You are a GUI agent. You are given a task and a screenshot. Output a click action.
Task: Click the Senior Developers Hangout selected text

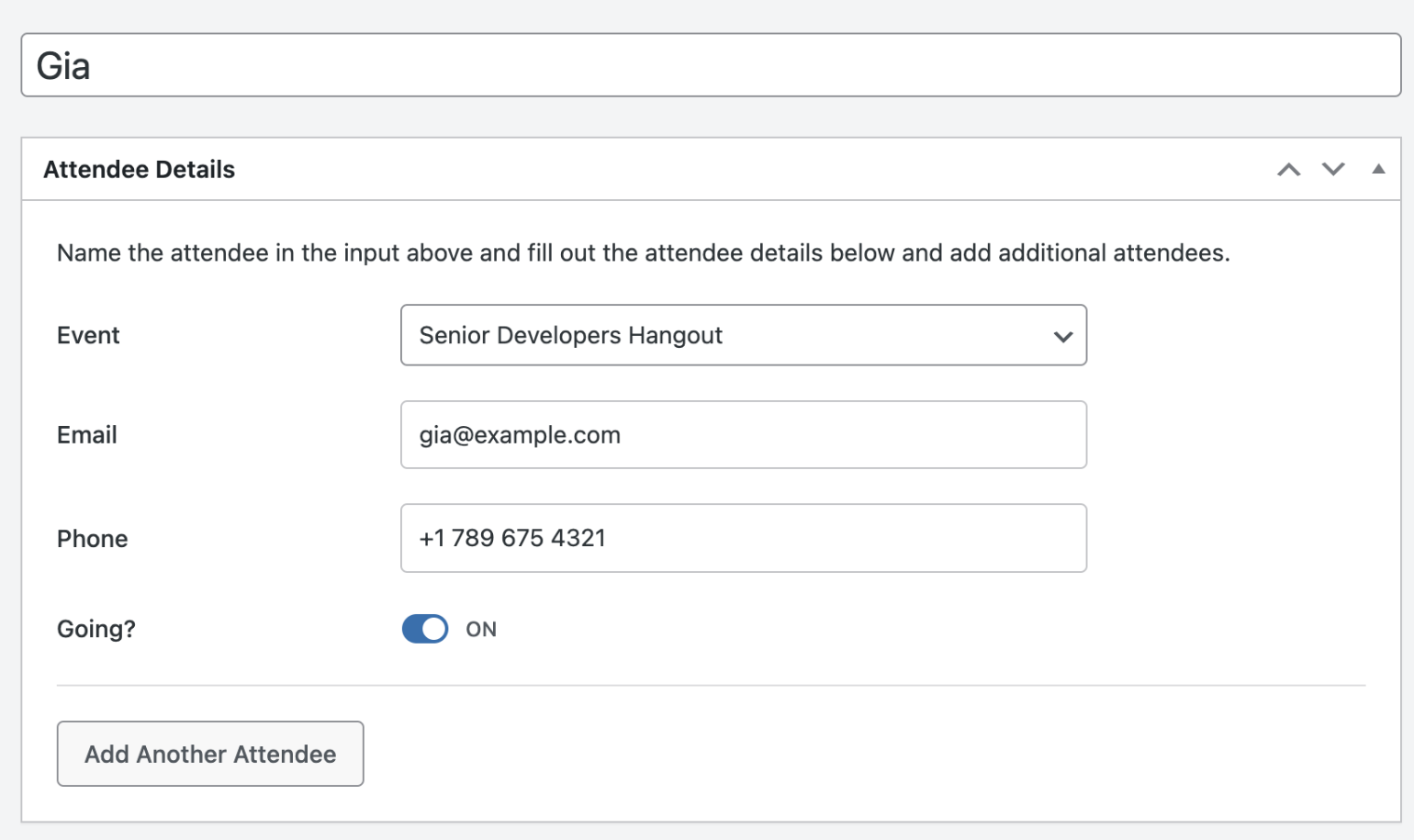pyautogui.click(x=570, y=336)
